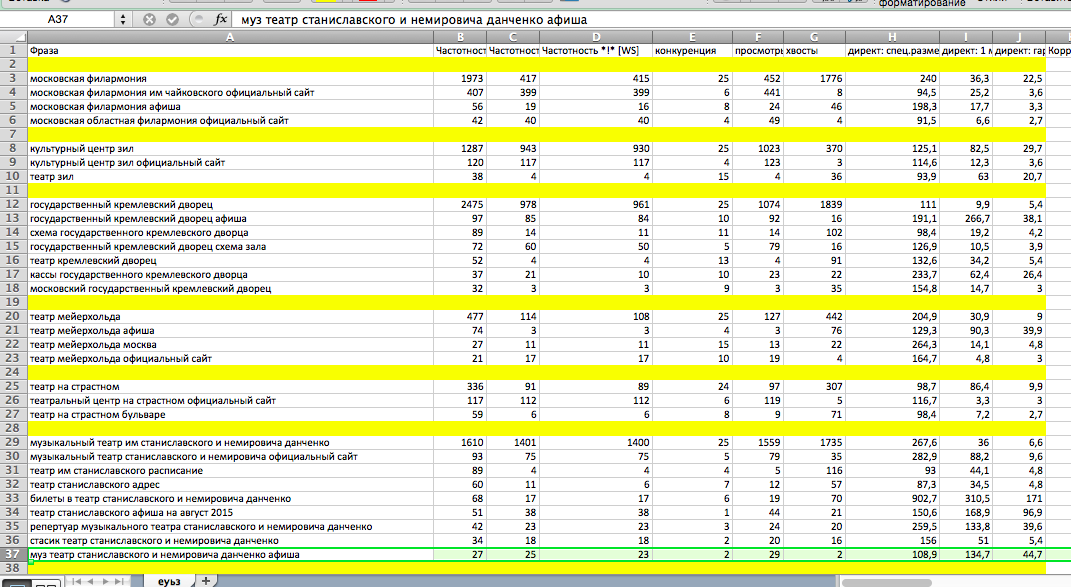This screenshot has height=587, width=1071.
Task: Click the header cell Фраза
Action: pyautogui.click(x=230, y=51)
